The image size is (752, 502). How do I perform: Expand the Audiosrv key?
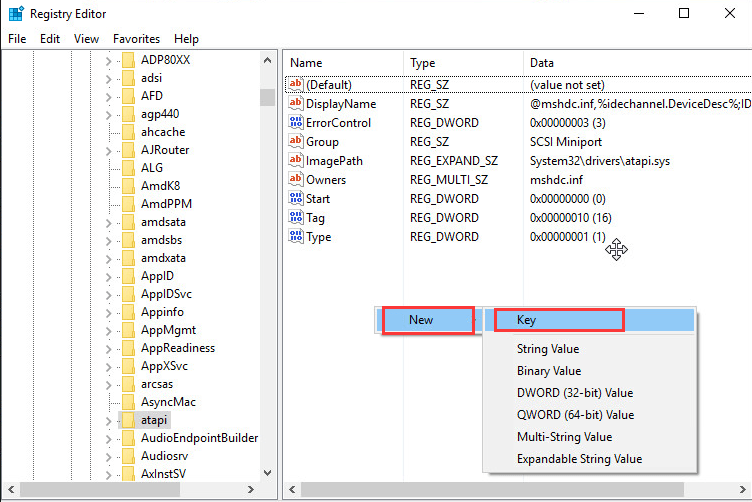(108, 457)
